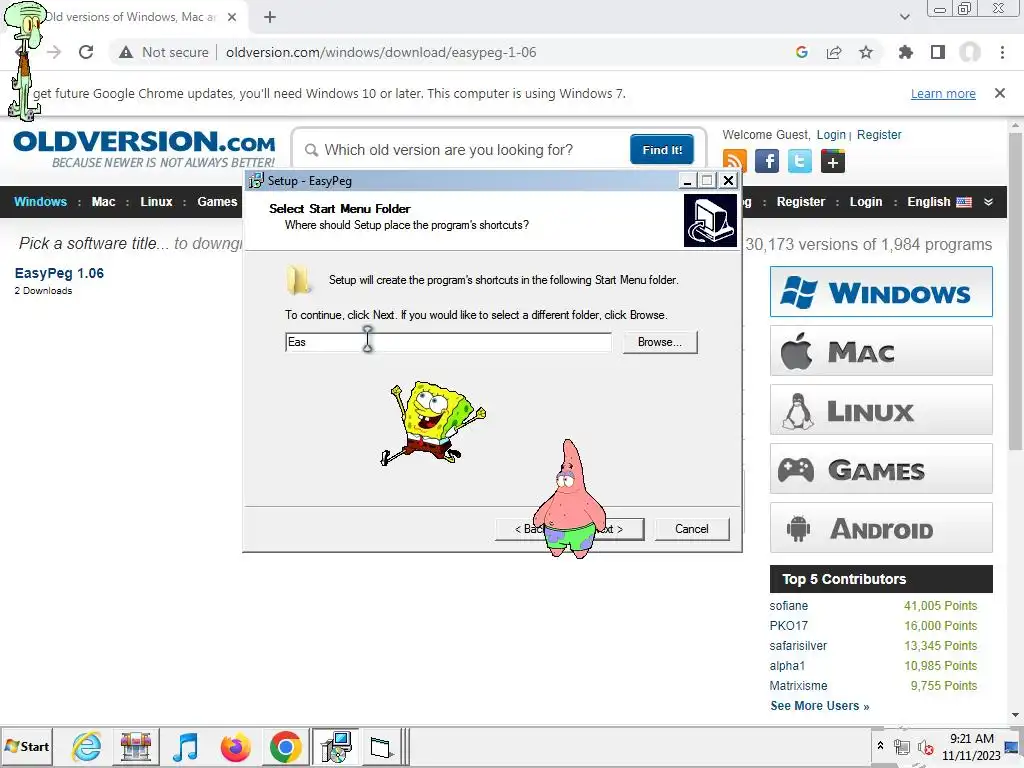Open the Mac nav menu item

tap(103, 202)
